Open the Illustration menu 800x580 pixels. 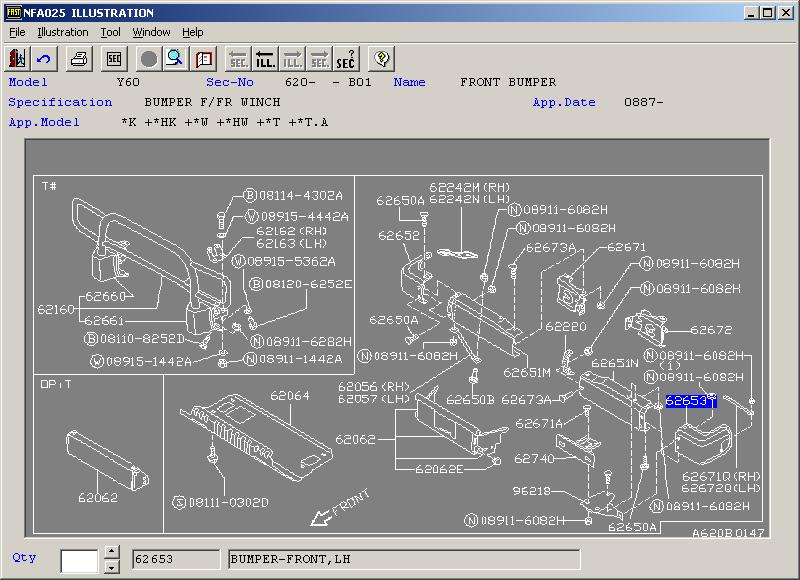point(63,32)
